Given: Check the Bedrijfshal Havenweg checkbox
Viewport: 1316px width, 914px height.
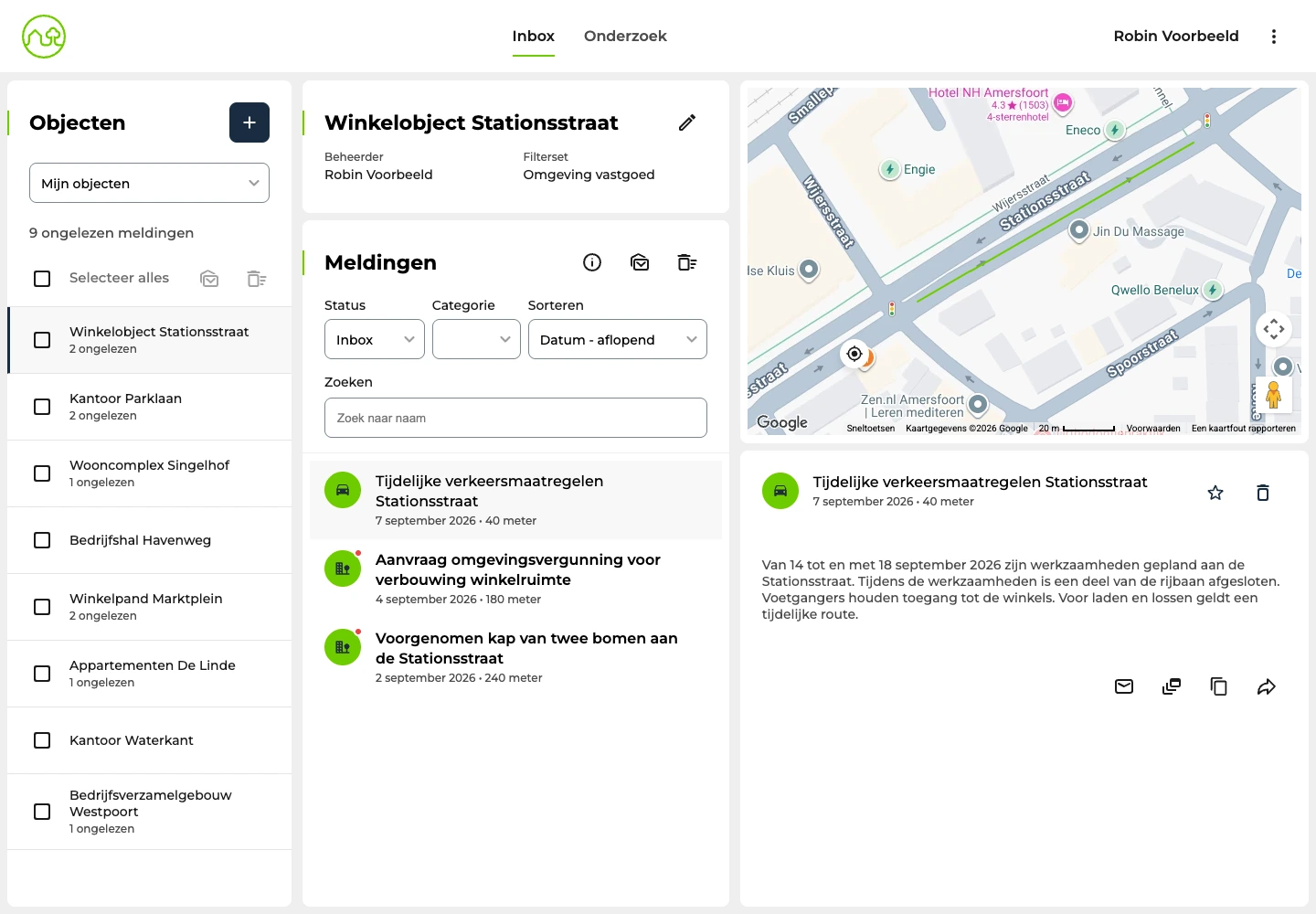Looking at the screenshot, I should point(42,540).
